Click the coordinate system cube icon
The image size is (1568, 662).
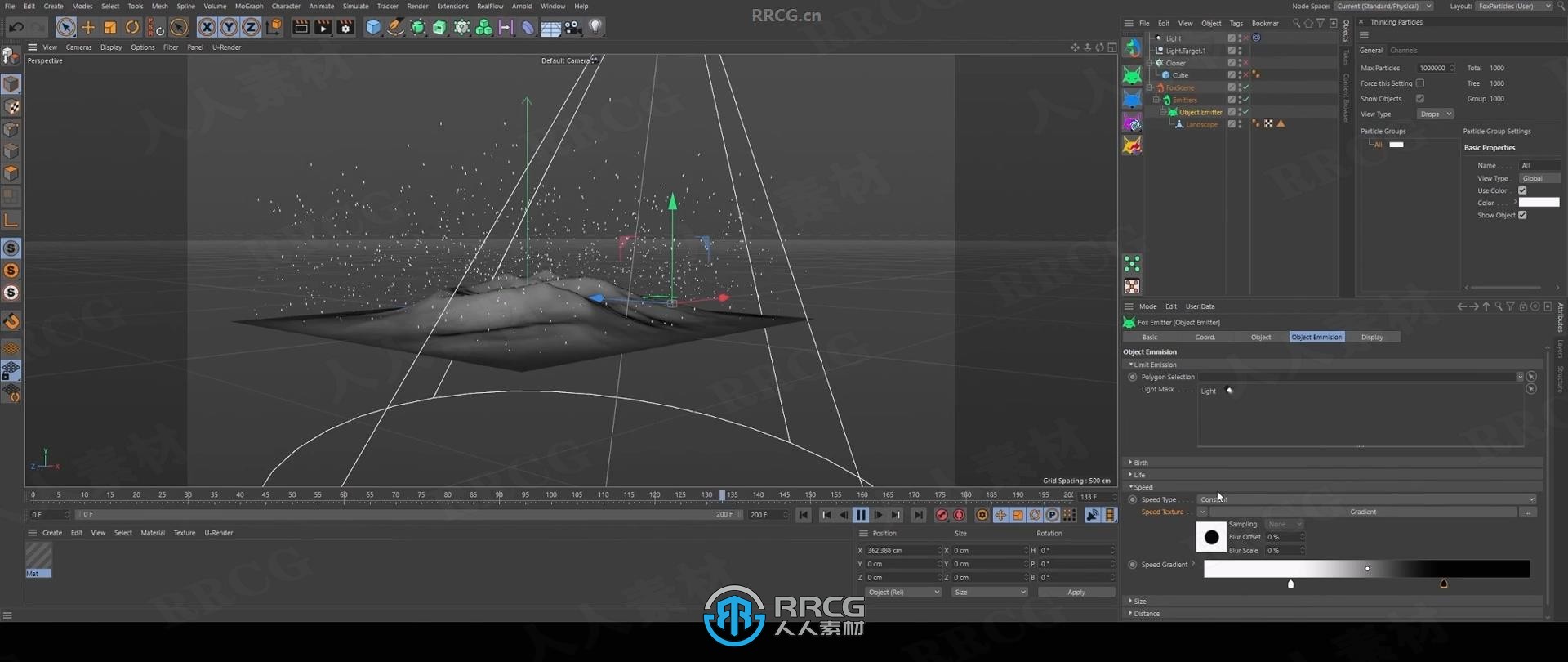pos(274,27)
